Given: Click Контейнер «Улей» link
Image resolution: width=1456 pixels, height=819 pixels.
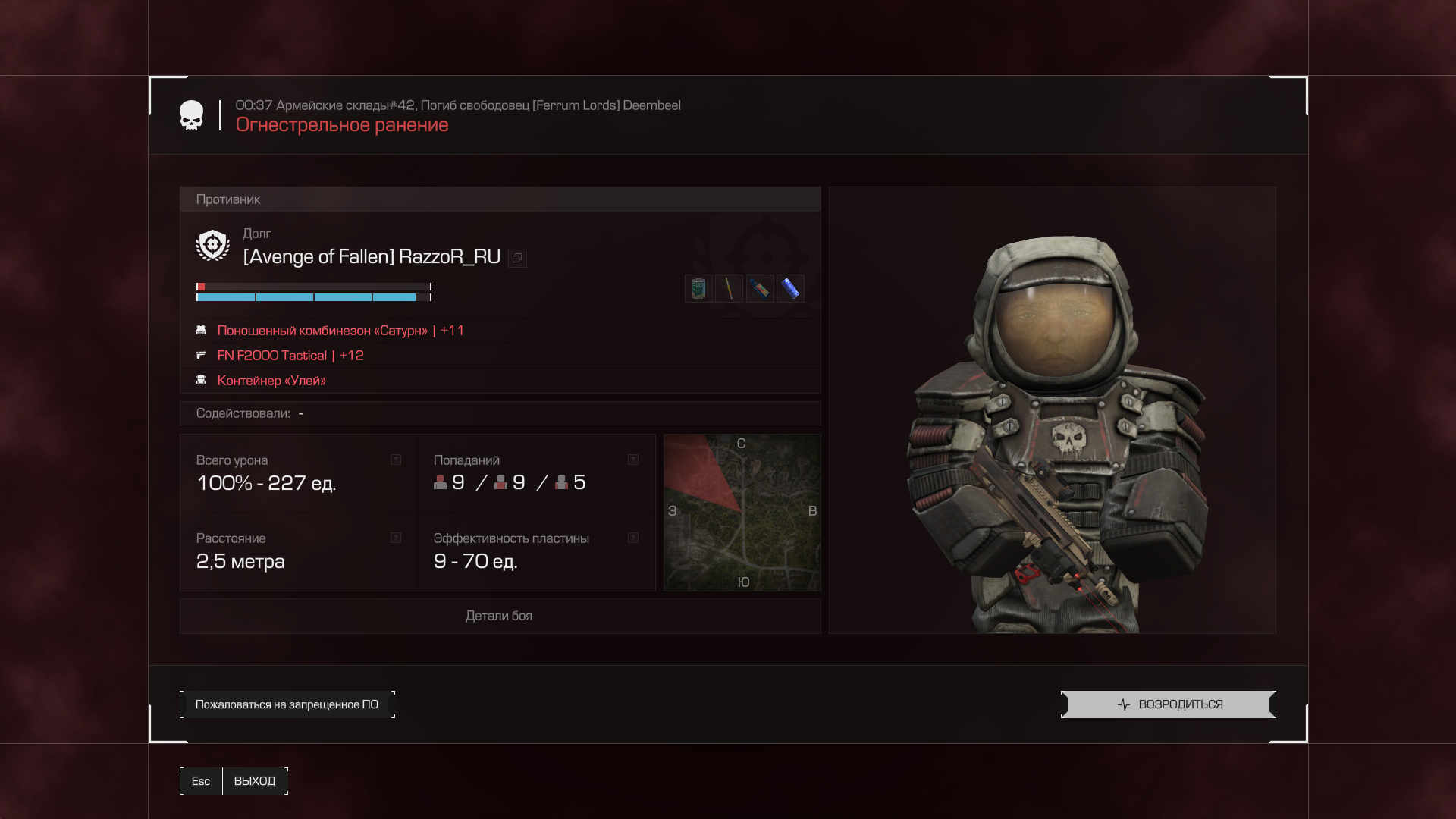Looking at the screenshot, I should point(271,381).
